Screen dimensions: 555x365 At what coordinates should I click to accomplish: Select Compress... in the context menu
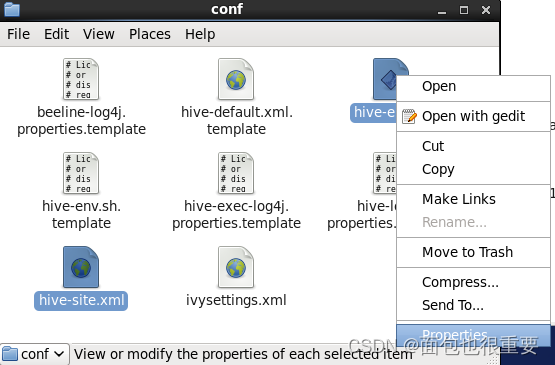474,282
